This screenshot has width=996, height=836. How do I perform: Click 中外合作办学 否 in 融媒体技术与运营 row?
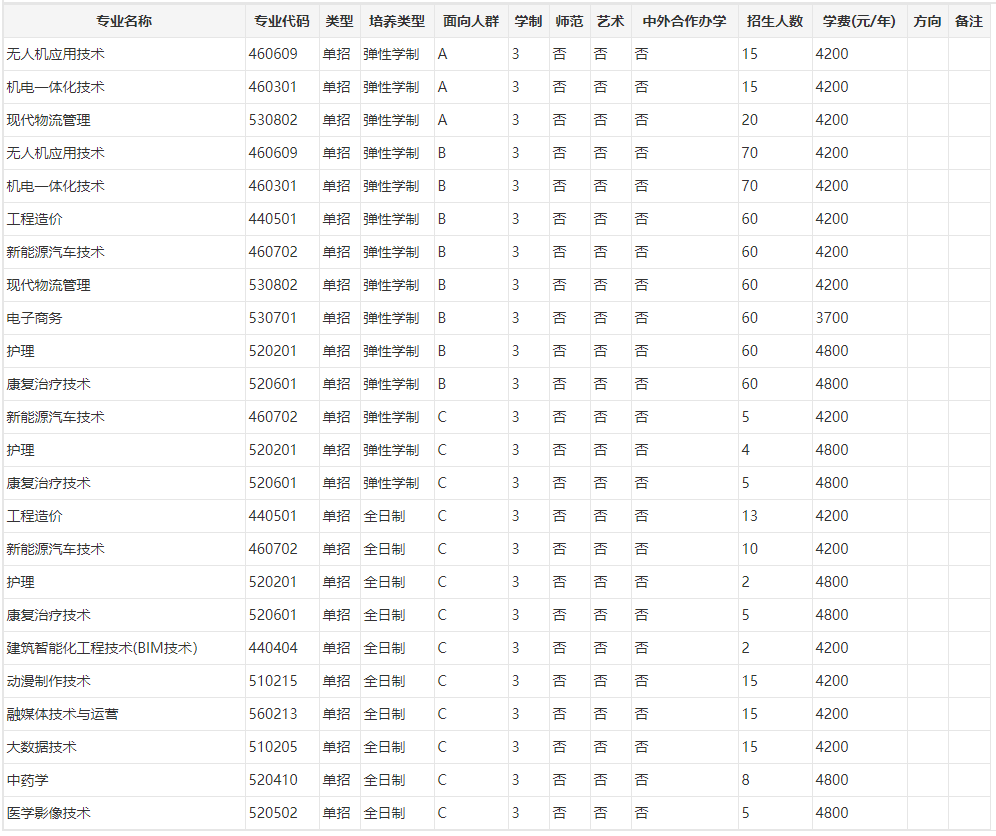click(x=642, y=714)
